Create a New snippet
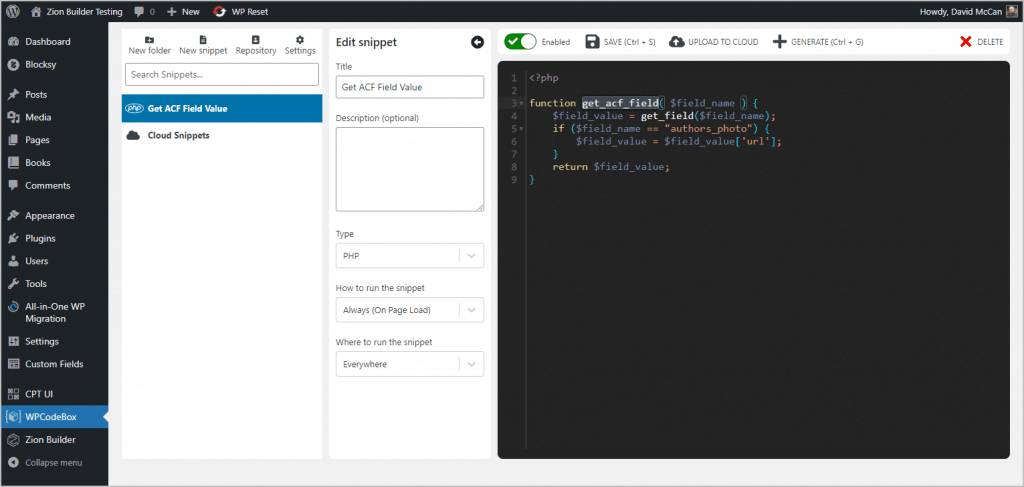This screenshot has width=1024, height=487. pyautogui.click(x=203, y=45)
